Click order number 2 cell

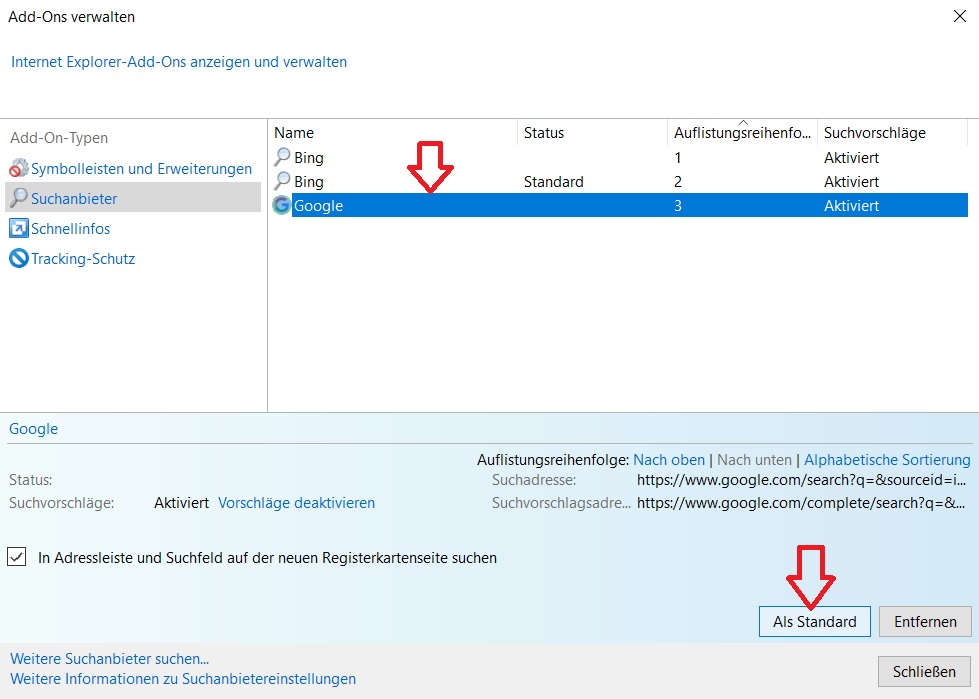tap(677, 182)
